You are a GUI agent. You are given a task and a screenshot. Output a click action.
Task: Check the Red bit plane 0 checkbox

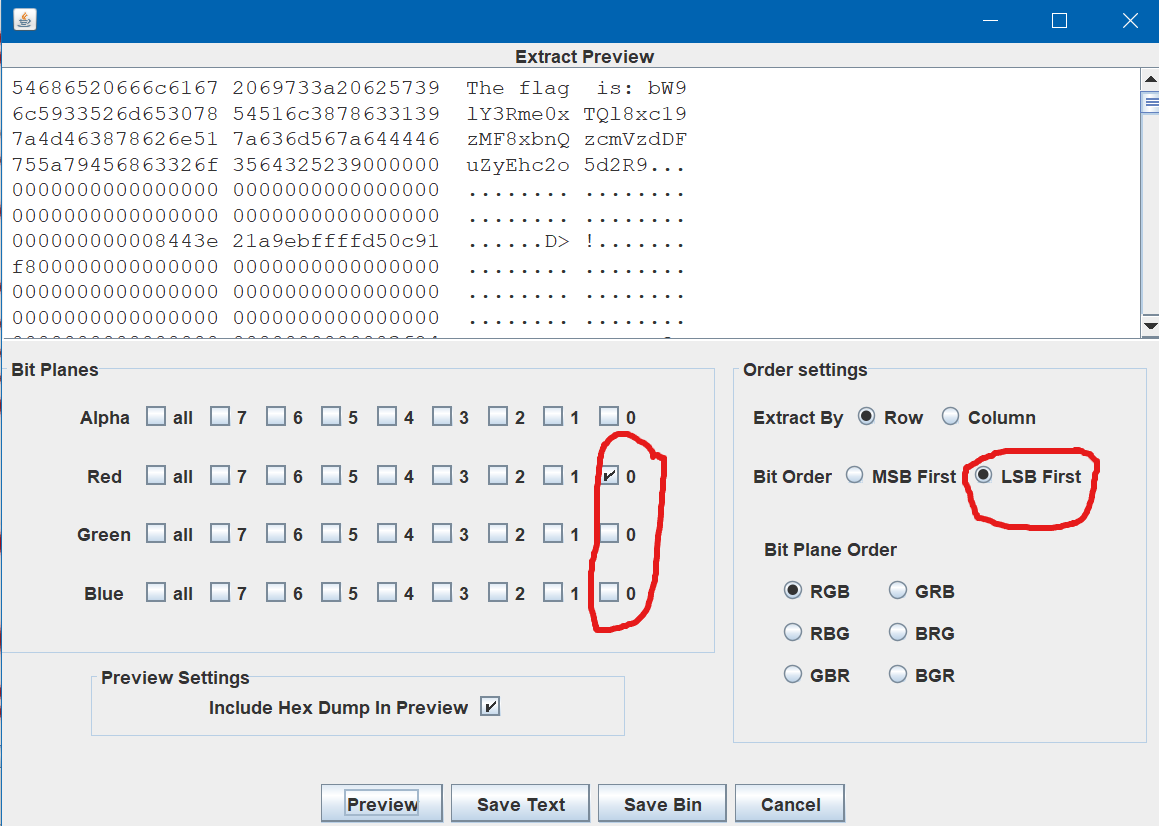point(609,476)
